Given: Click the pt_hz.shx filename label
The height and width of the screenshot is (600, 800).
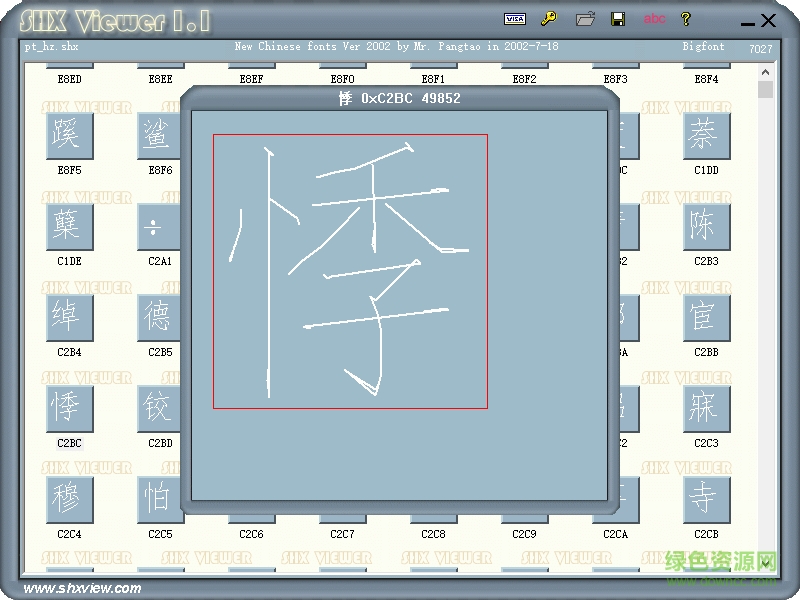Looking at the screenshot, I should point(50,46).
